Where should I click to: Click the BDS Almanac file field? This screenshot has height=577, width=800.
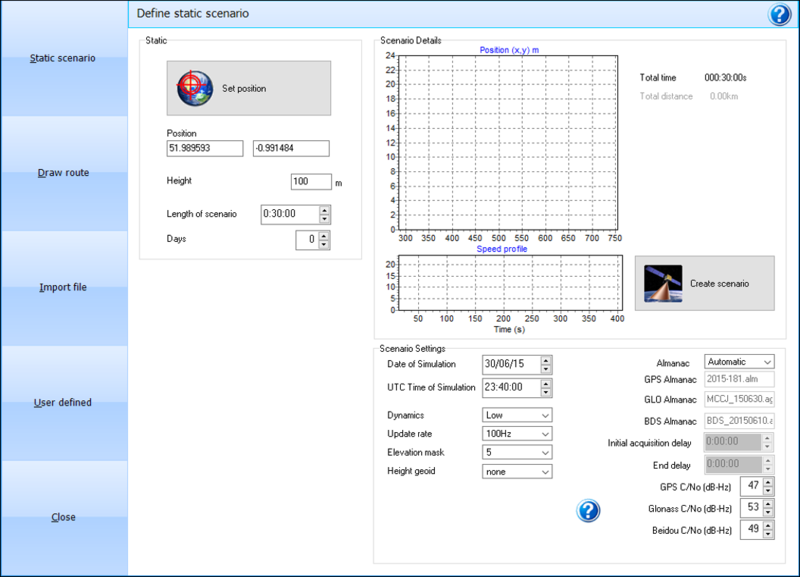coord(739,421)
